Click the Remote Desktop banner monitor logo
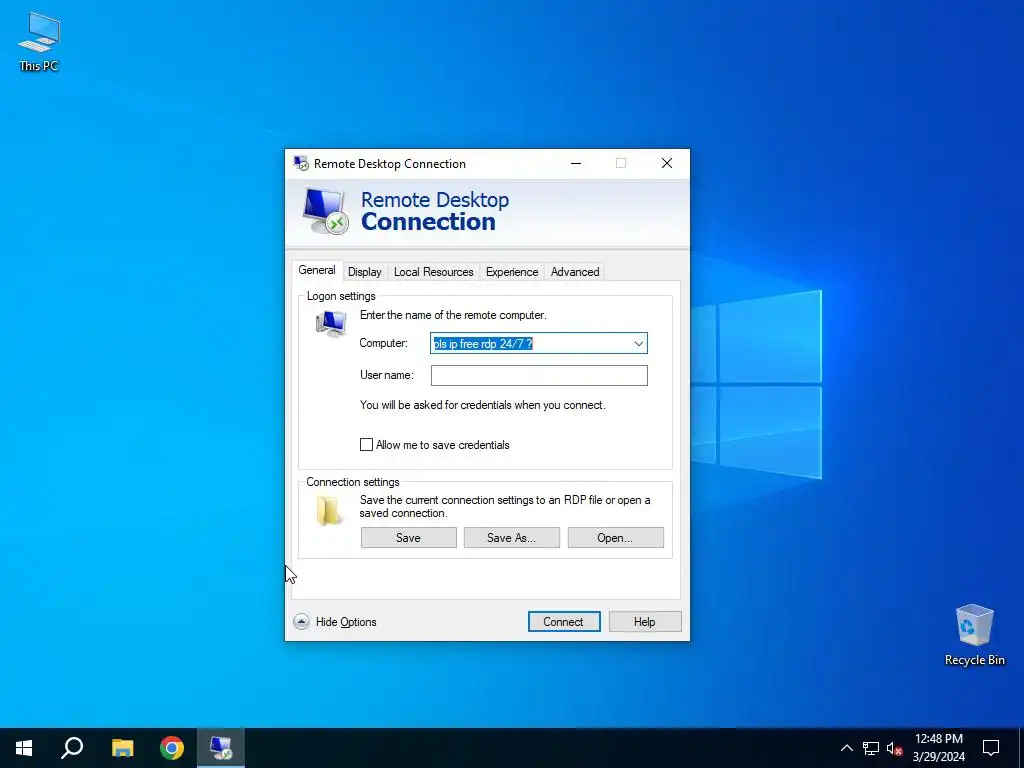The height and width of the screenshot is (768, 1024). click(325, 211)
